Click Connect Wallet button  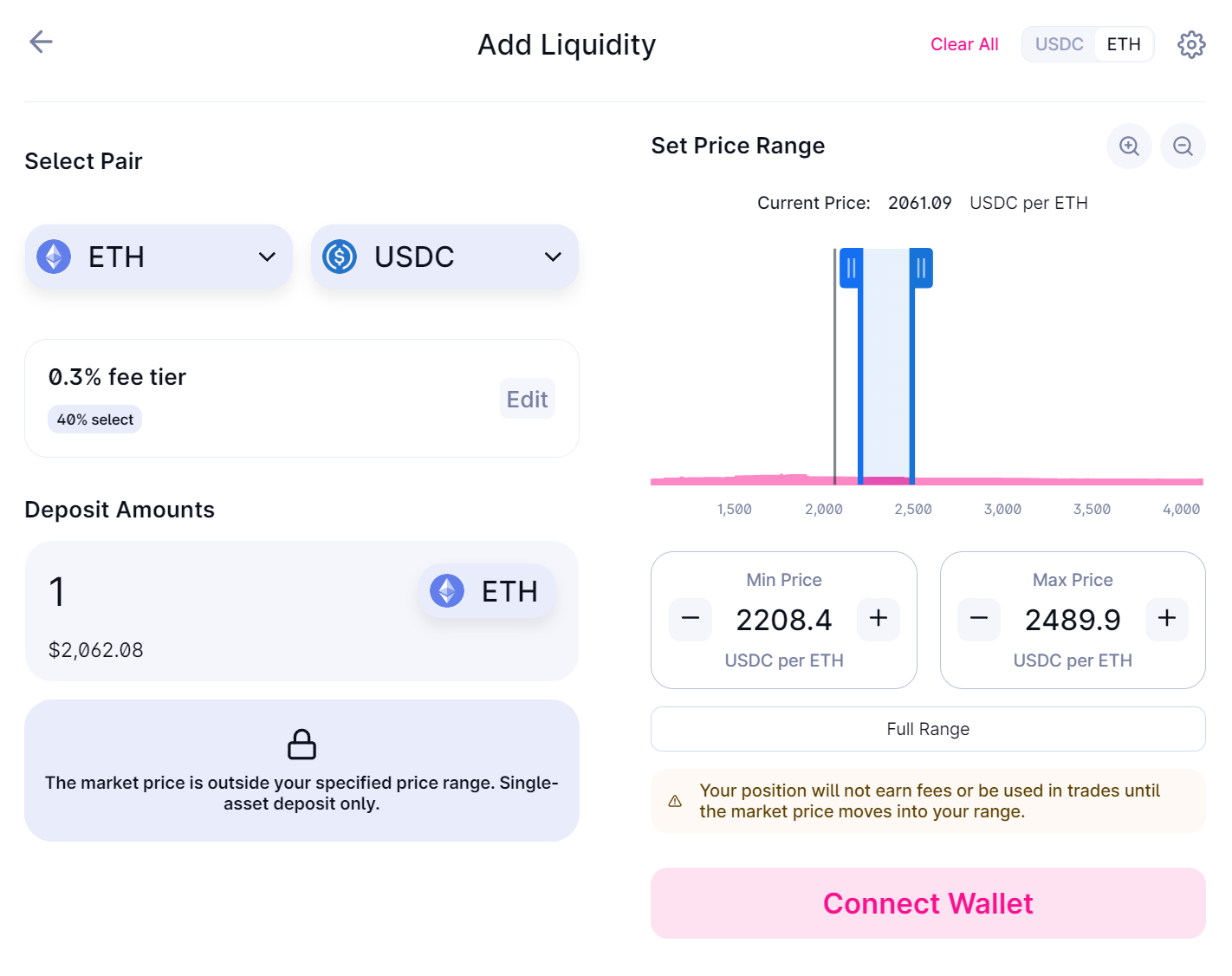(928, 903)
